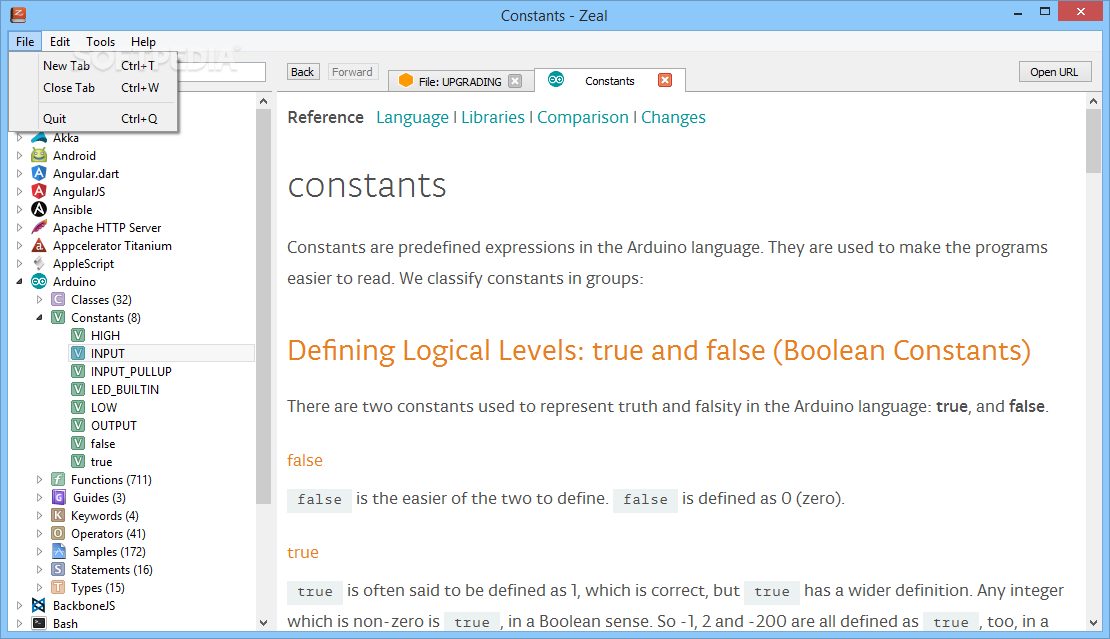1110x639 pixels.
Task: Click the Apache HTTP Server feather icon
Action: [x=39, y=228]
